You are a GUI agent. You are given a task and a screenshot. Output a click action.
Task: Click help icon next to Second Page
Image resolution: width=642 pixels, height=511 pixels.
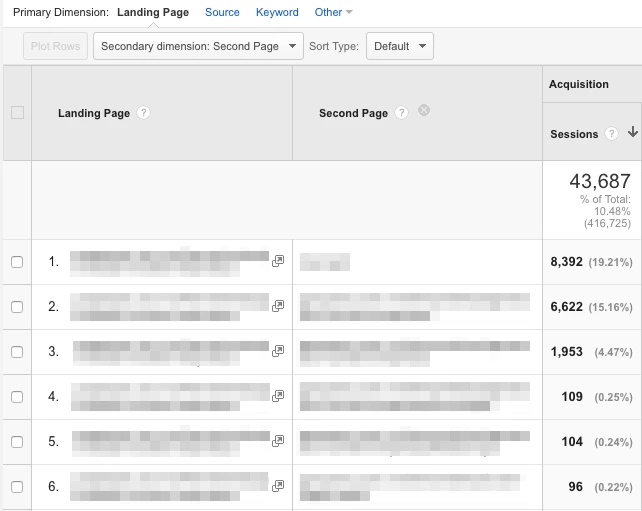(402, 113)
